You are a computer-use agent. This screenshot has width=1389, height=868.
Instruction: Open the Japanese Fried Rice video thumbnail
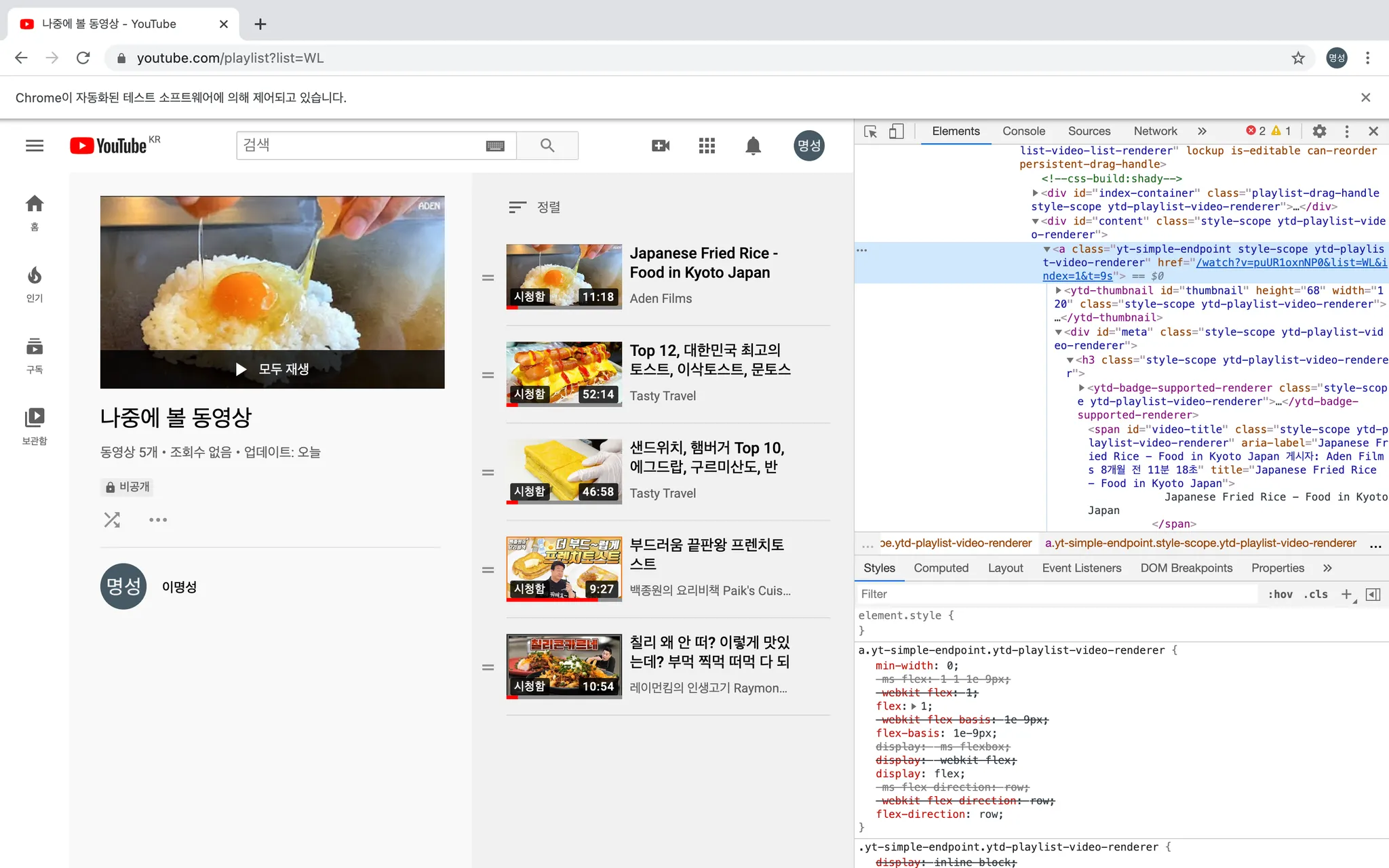pyautogui.click(x=564, y=277)
